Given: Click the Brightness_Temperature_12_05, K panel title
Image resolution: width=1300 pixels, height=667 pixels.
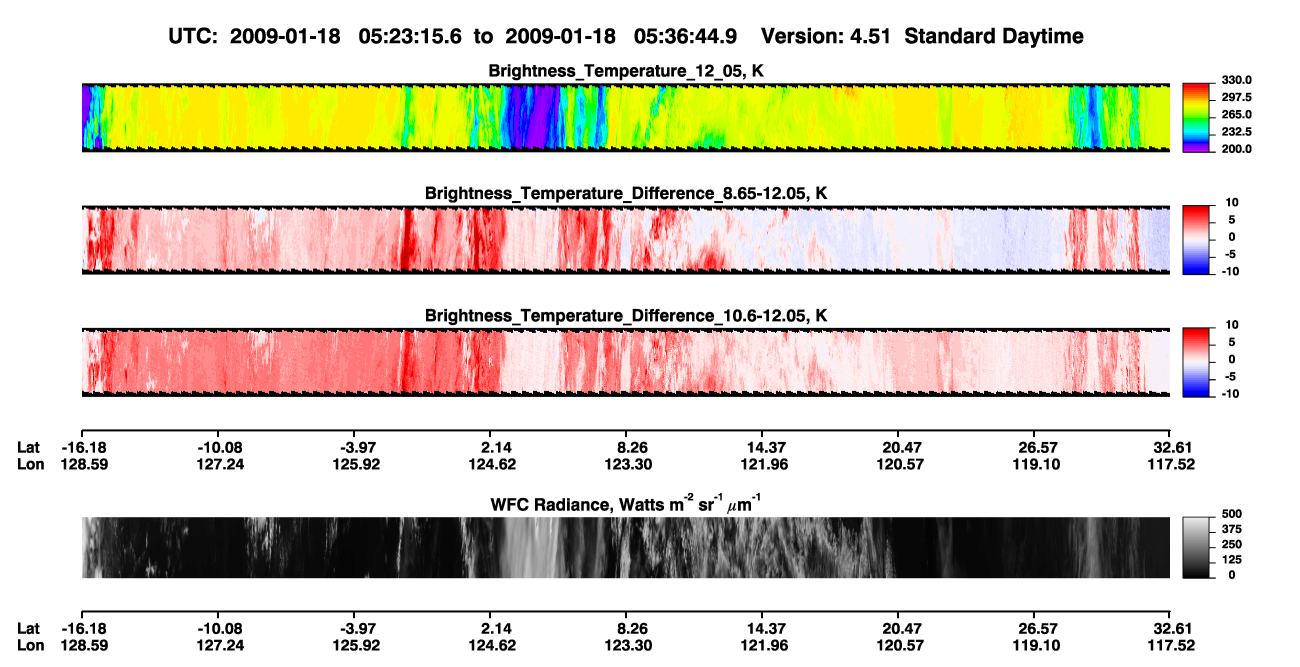Looking at the screenshot, I should pos(626,71).
